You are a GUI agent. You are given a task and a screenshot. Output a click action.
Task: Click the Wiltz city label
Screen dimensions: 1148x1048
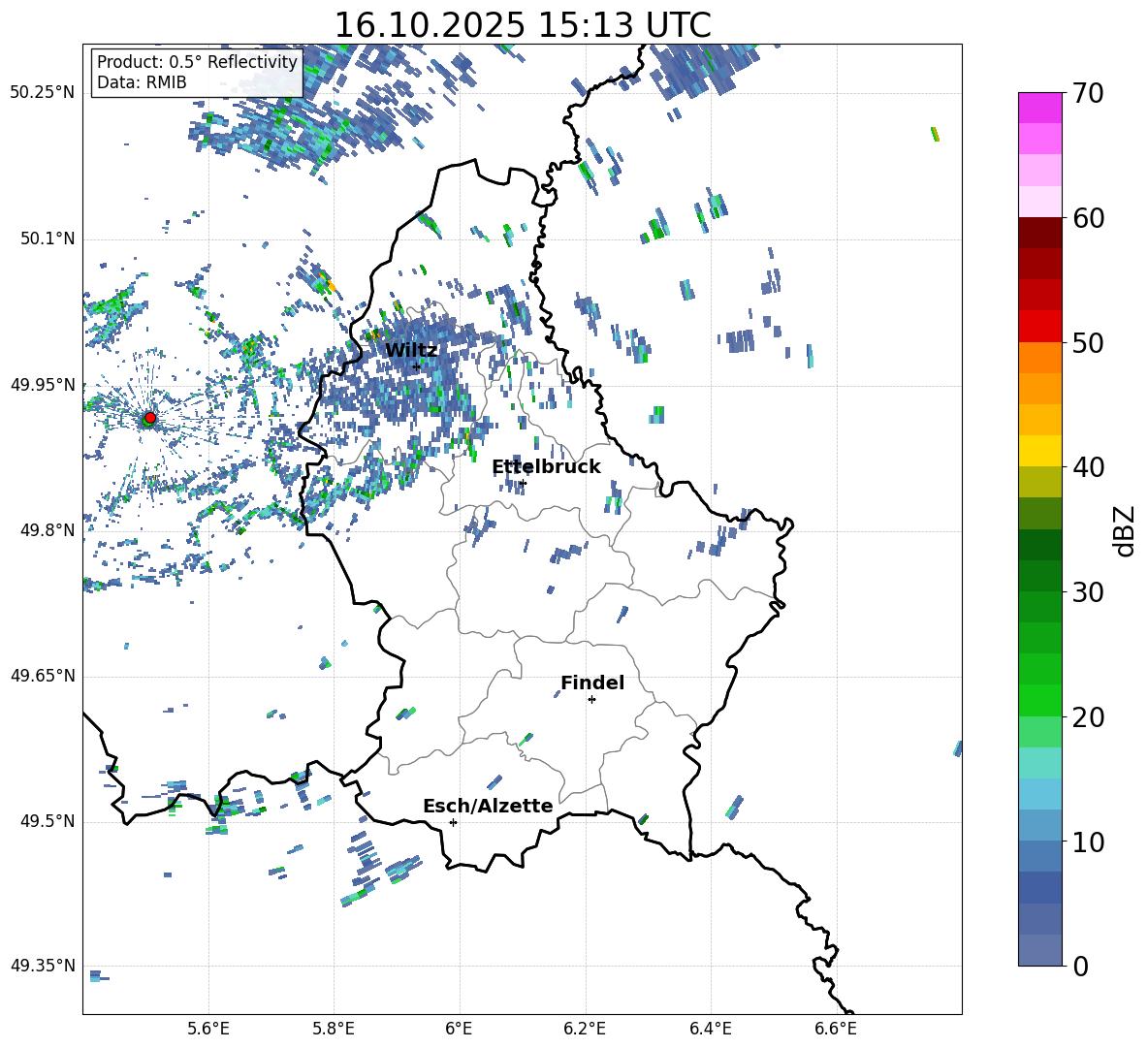411,350
